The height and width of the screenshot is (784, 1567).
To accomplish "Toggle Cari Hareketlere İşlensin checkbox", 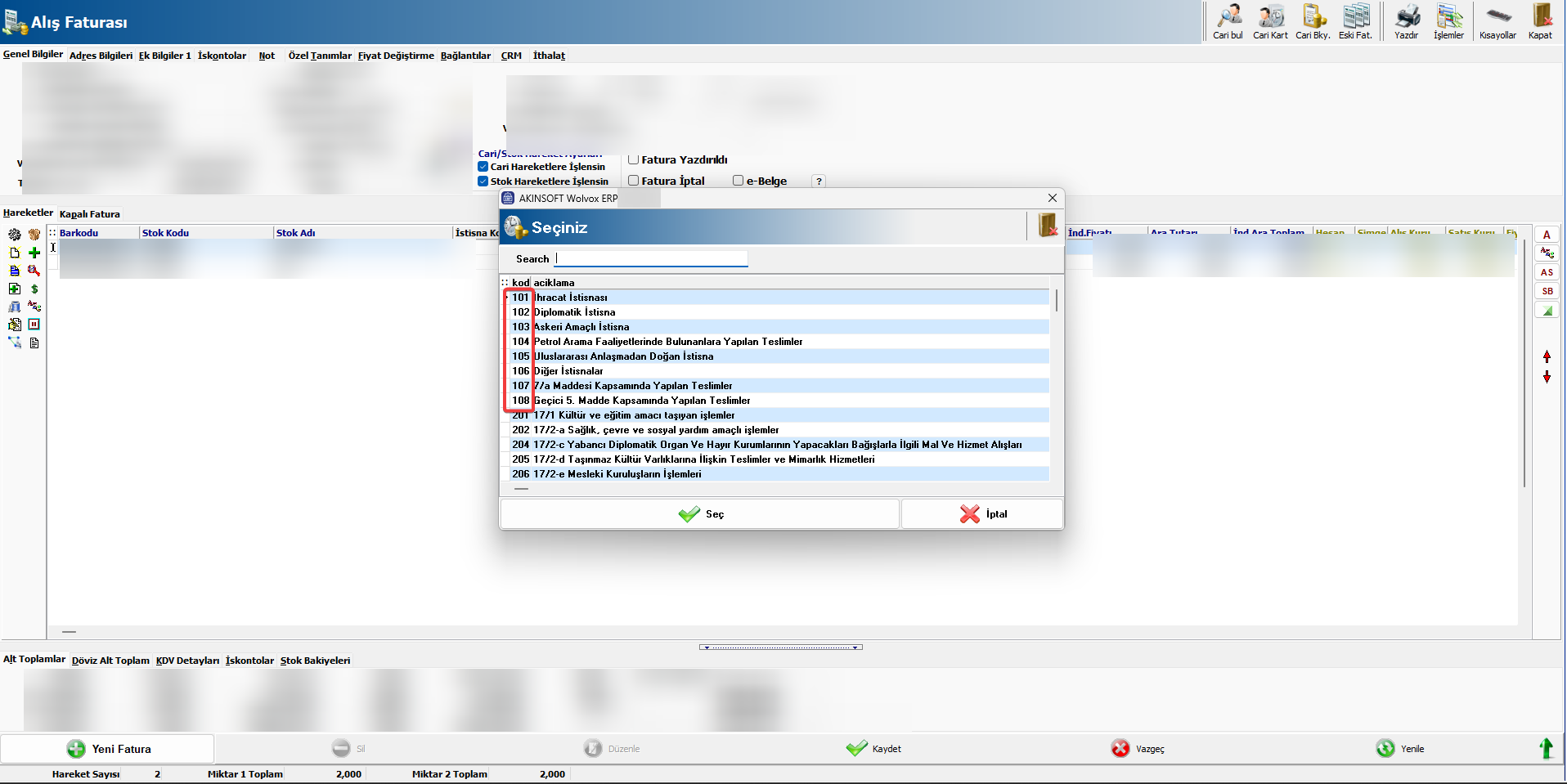I will 483,167.
